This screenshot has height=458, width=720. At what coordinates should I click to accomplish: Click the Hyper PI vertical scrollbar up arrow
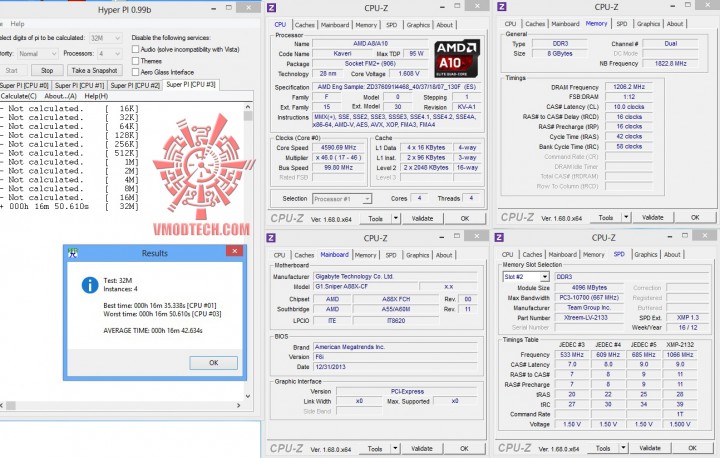(x=248, y=107)
